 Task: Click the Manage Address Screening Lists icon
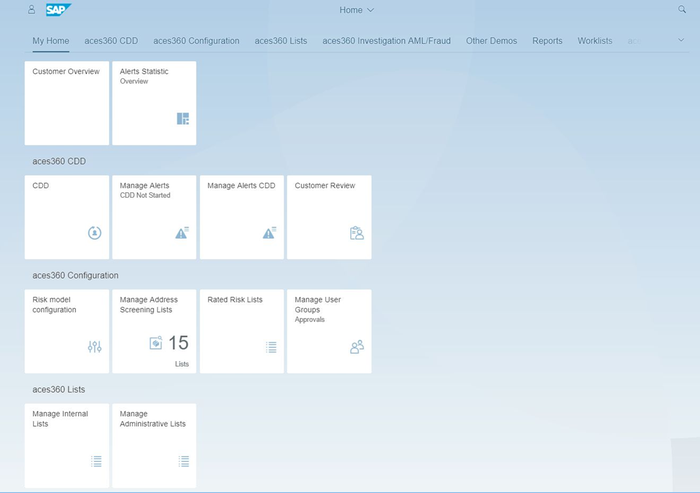click(156, 343)
